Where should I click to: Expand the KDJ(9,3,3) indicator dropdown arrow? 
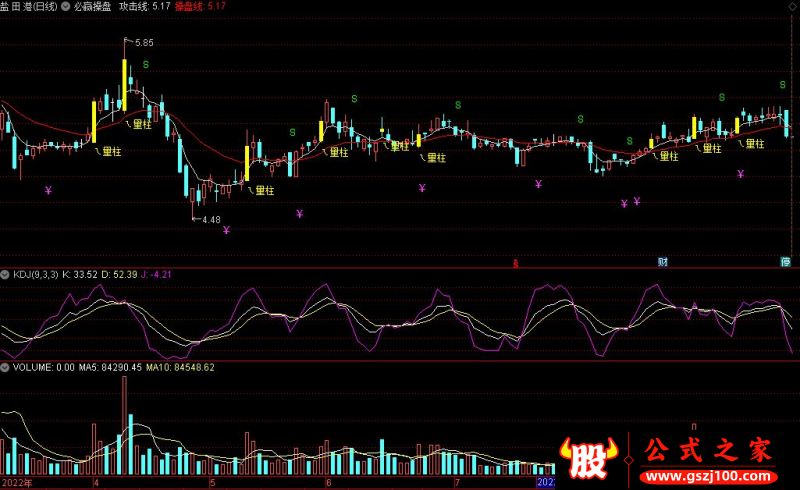click(x=5, y=275)
